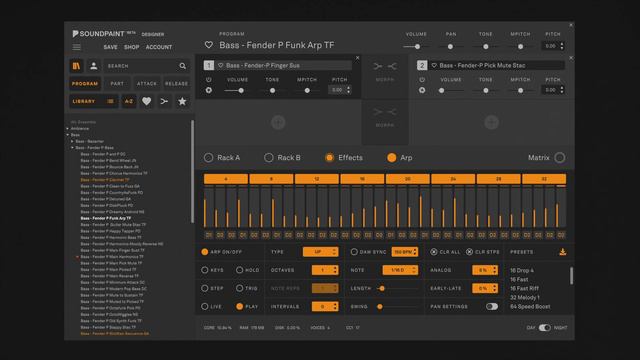The height and width of the screenshot is (360, 640).
Task: Open the ACCOUNT menu
Action: (159, 47)
